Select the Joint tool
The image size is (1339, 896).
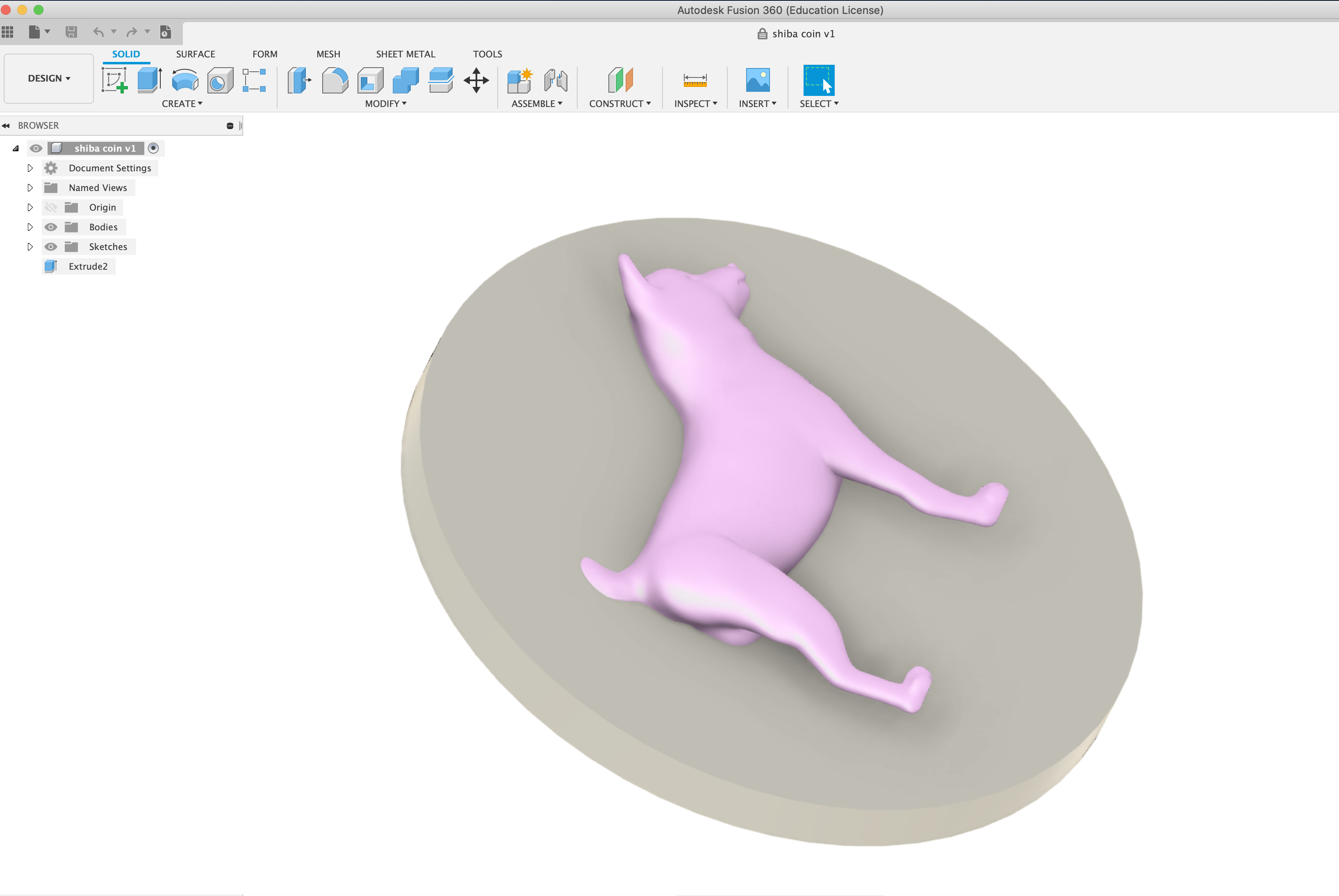tap(556, 80)
